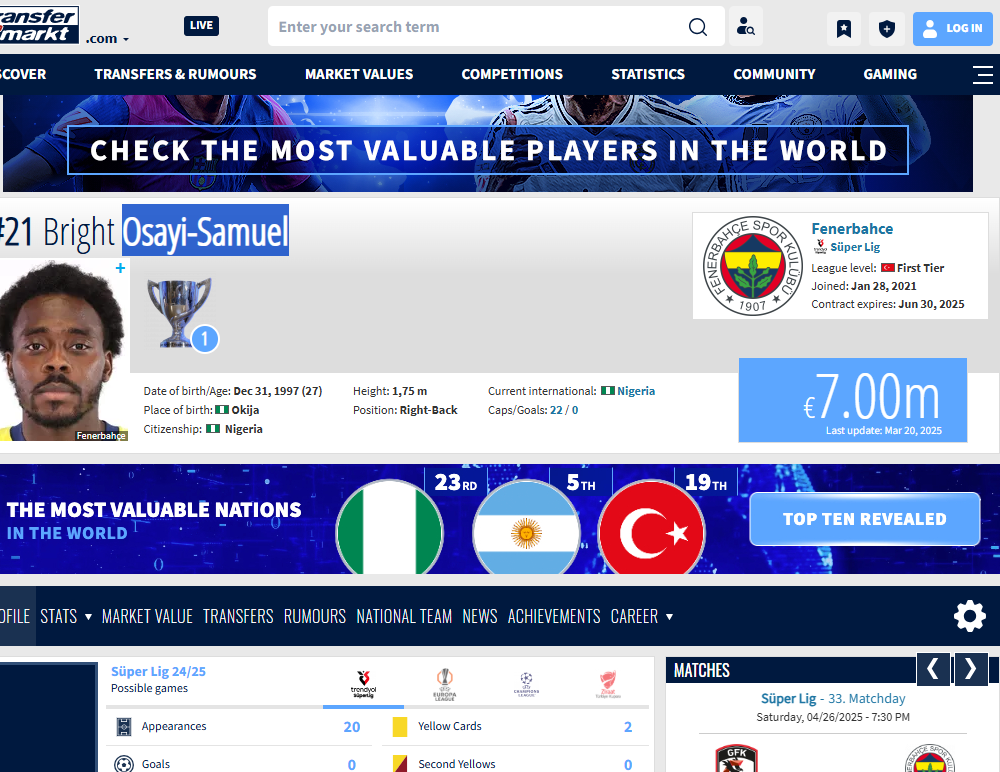The image size is (1000, 772).
Task: Click the trophy achievement icon
Action: click(x=180, y=312)
